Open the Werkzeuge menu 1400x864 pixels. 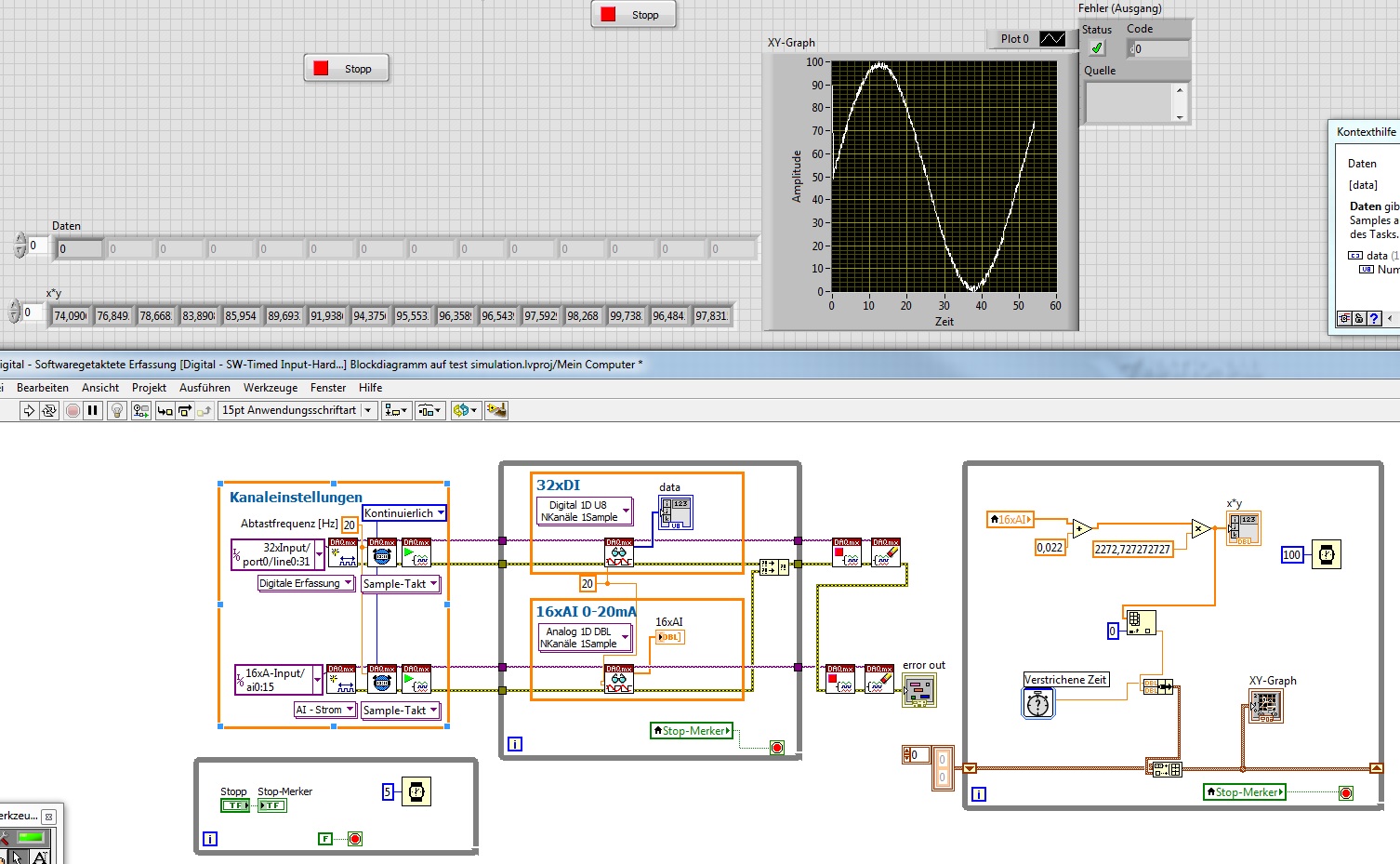[x=271, y=388]
